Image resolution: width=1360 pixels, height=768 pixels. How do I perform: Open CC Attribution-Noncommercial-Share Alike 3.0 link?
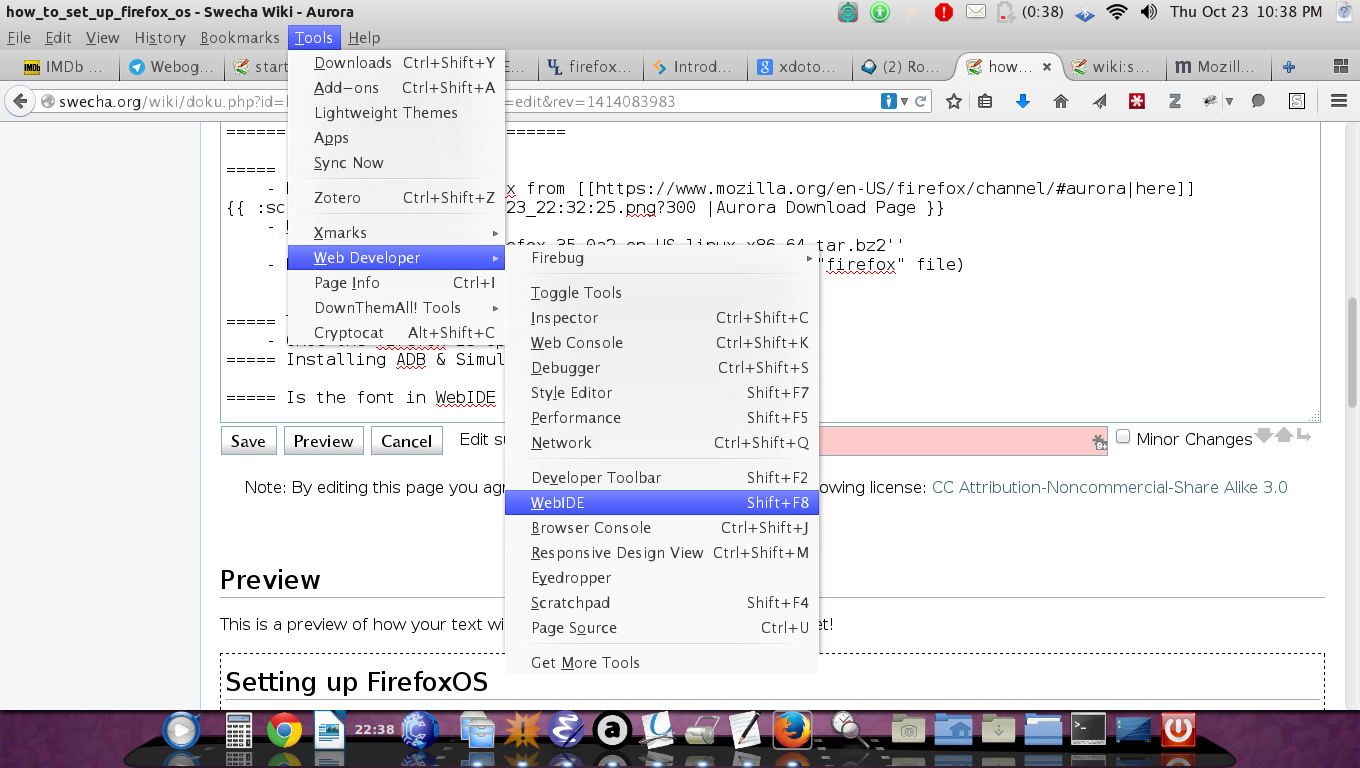(x=1110, y=487)
